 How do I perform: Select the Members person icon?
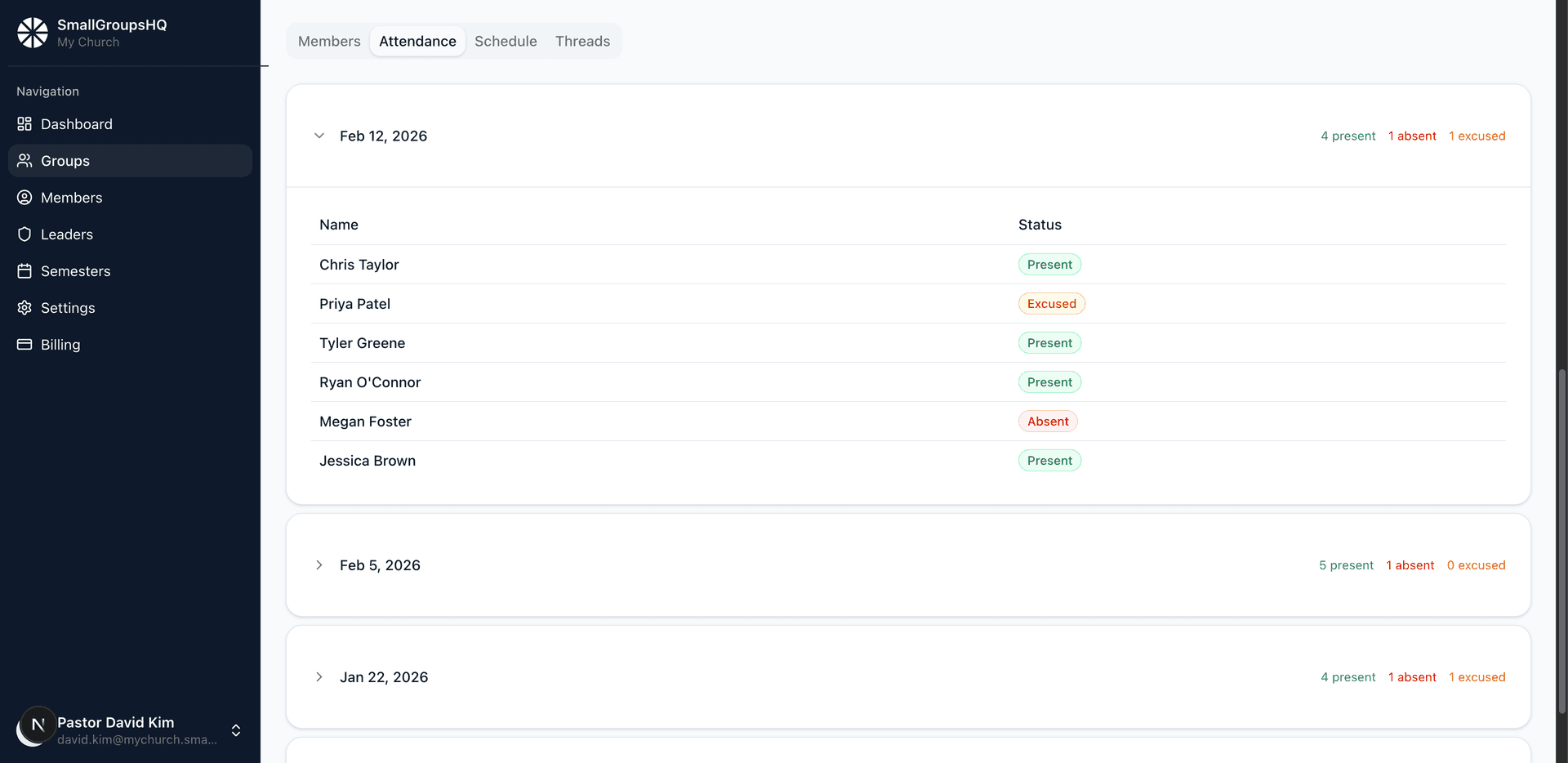pos(24,197)
